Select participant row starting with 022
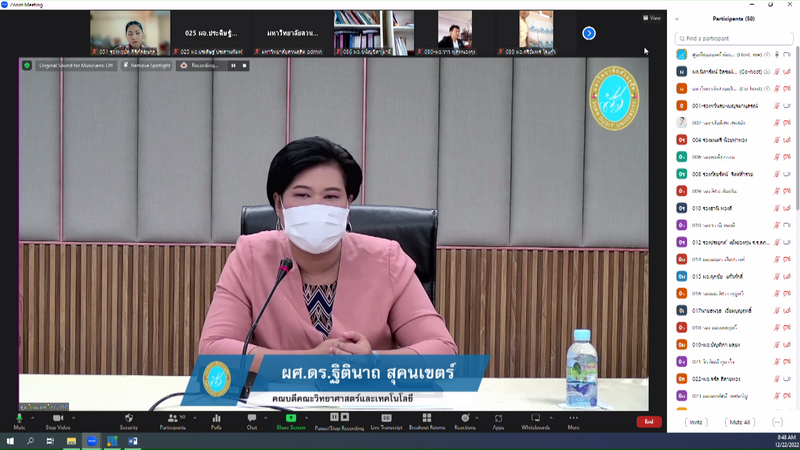 (734, 379)
